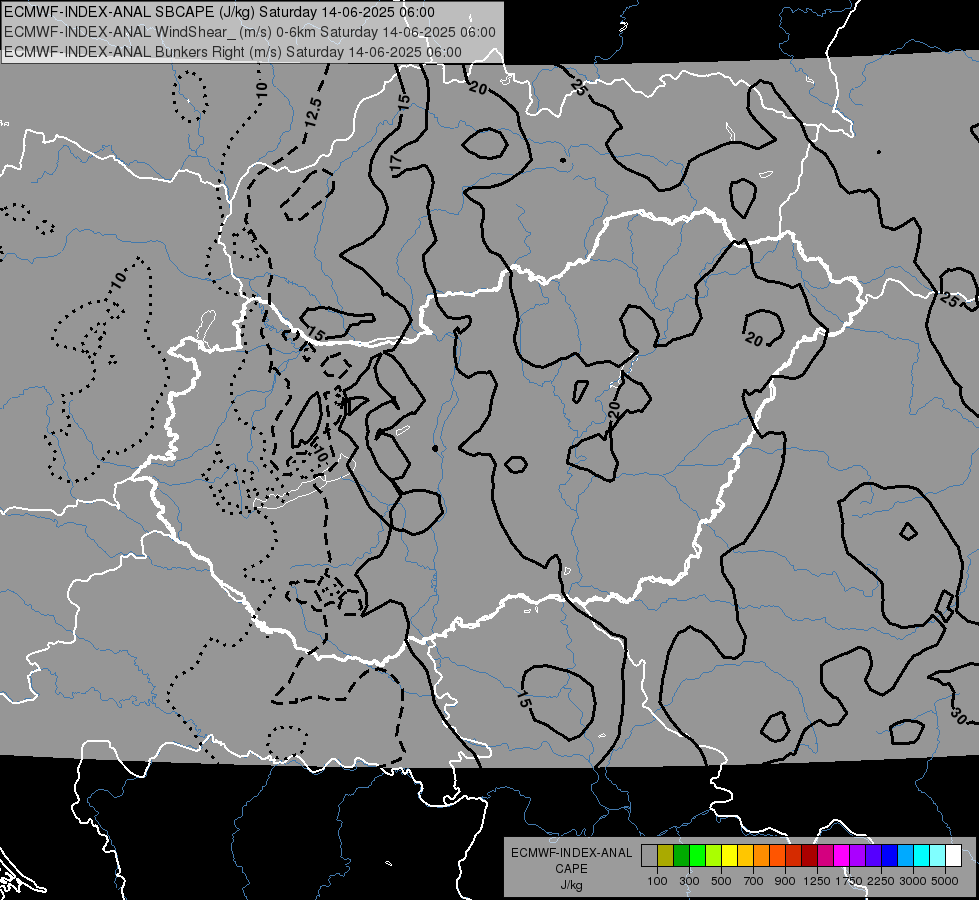Click the WindShear 0-6km title line

250,32
